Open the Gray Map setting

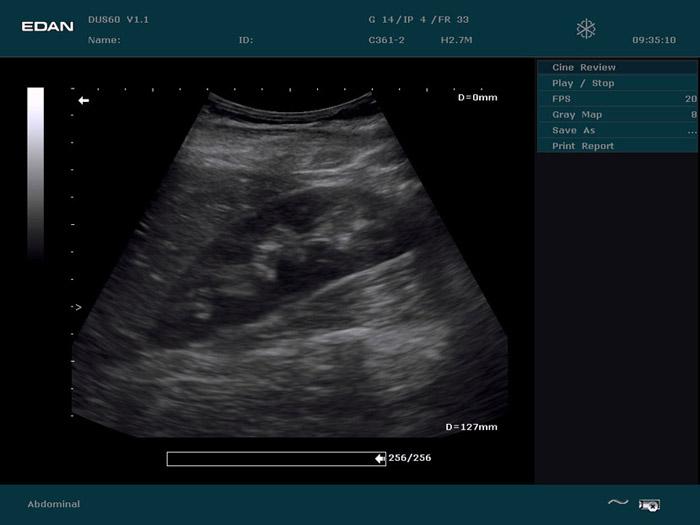[578, 115]
